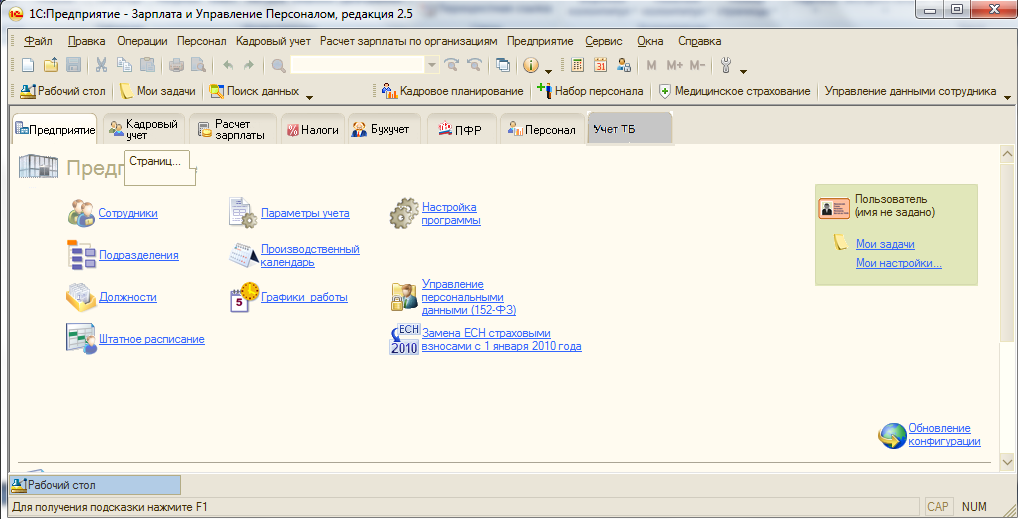Click the Сотрудники people icon
This screenshot has height=519, width=1018.
81,213
